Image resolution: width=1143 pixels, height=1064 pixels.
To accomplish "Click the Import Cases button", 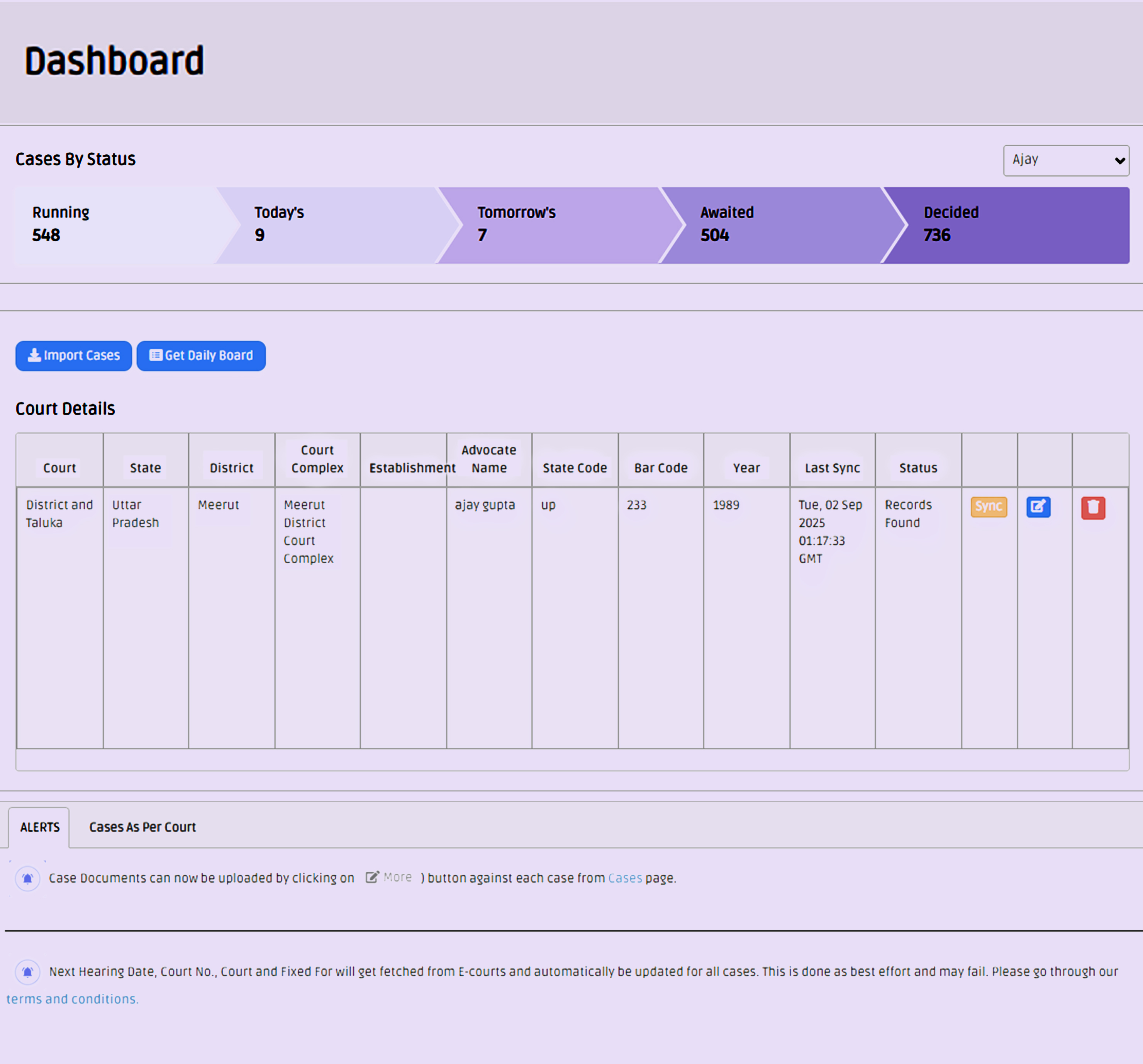I will click(74, 356).
